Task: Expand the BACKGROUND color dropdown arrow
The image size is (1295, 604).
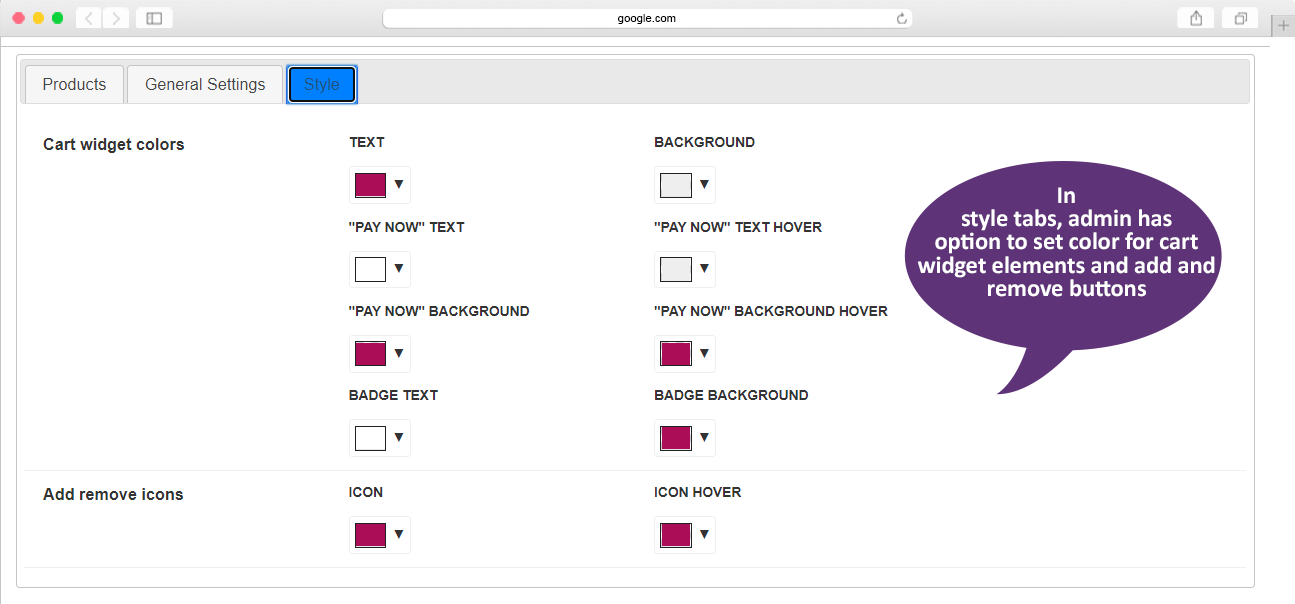Action: point(704,185)
